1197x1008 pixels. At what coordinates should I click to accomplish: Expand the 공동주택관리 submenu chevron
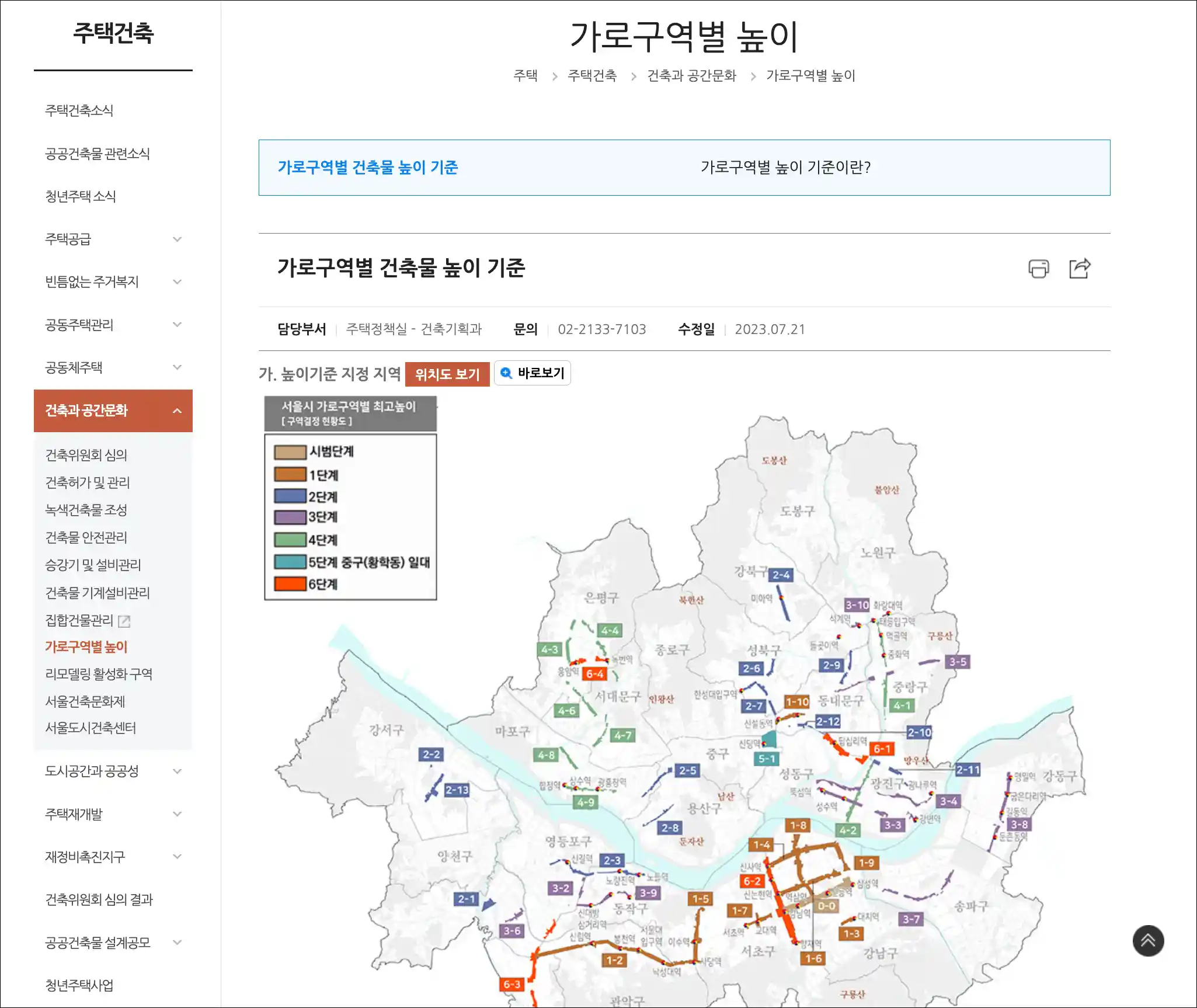point(178,325)
